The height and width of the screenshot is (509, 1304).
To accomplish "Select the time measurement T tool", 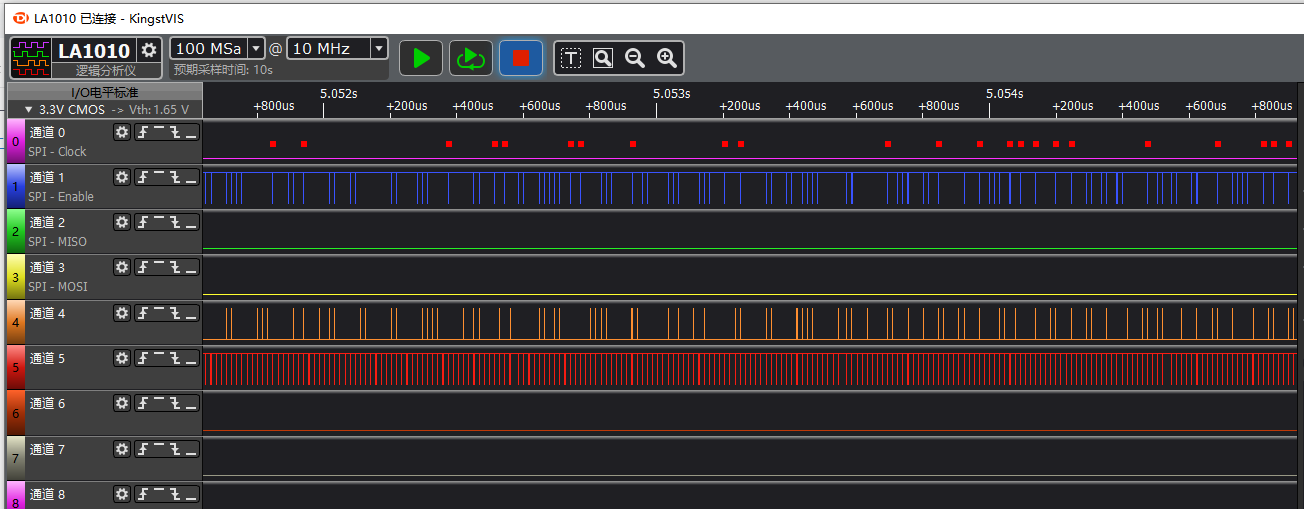I will click(x=570, y=58).
